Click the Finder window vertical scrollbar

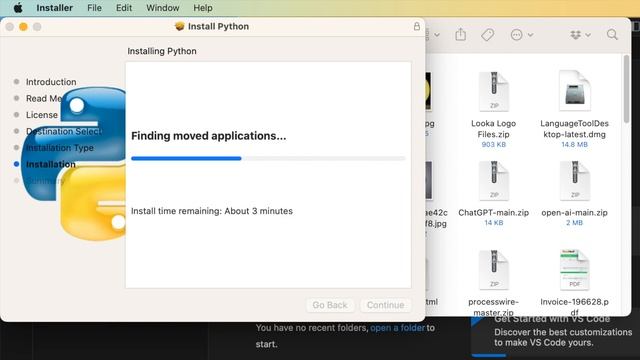click(626, 89)
